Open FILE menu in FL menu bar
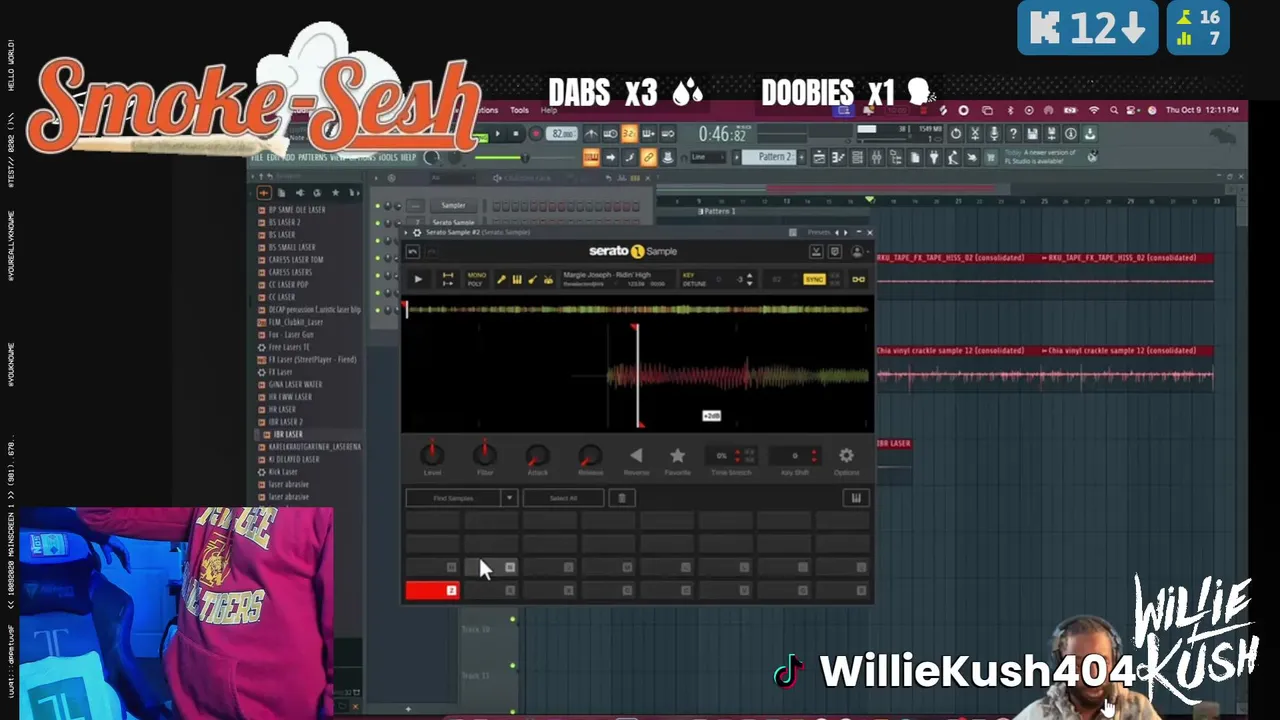 [x=257, y=157]
